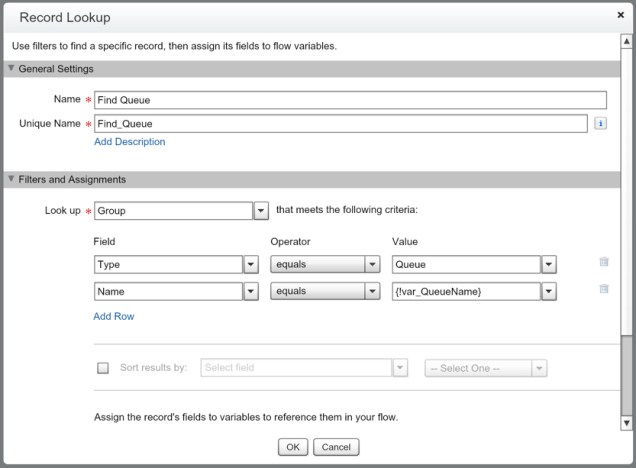Change operator for the Name row
The width and height of the screenshot is (636, 468).
[x=372, y=292]
